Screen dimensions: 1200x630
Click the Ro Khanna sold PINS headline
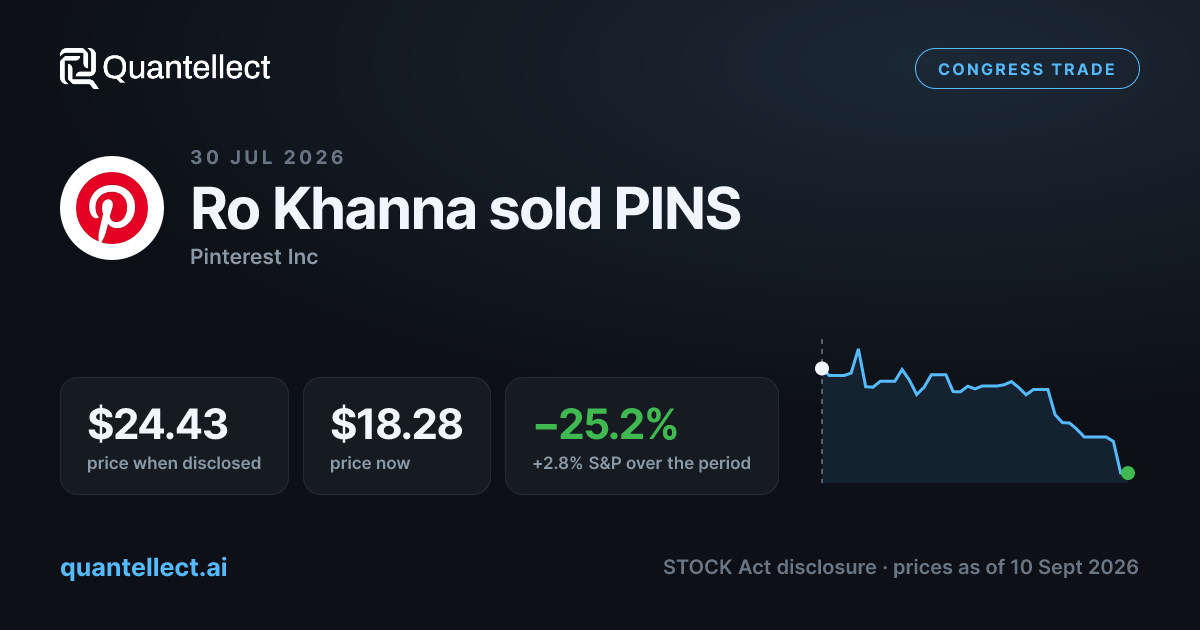pos(466,209)
